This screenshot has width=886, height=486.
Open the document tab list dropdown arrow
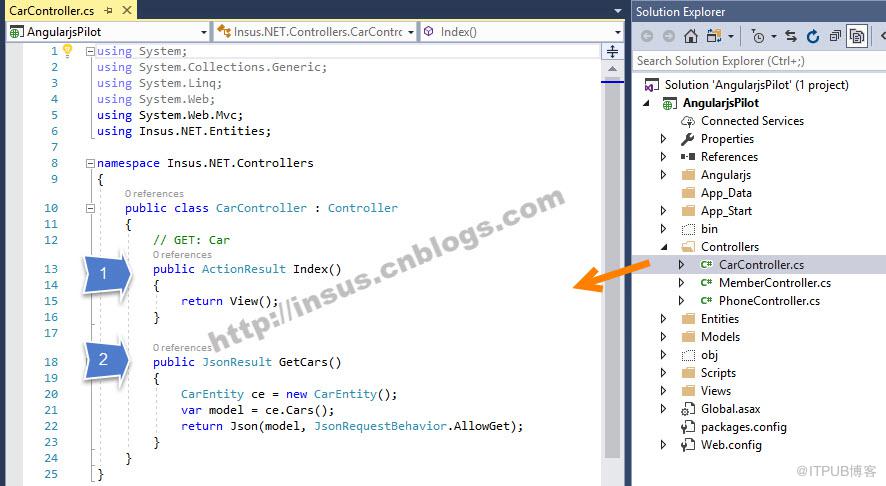[x=618, y=11]
